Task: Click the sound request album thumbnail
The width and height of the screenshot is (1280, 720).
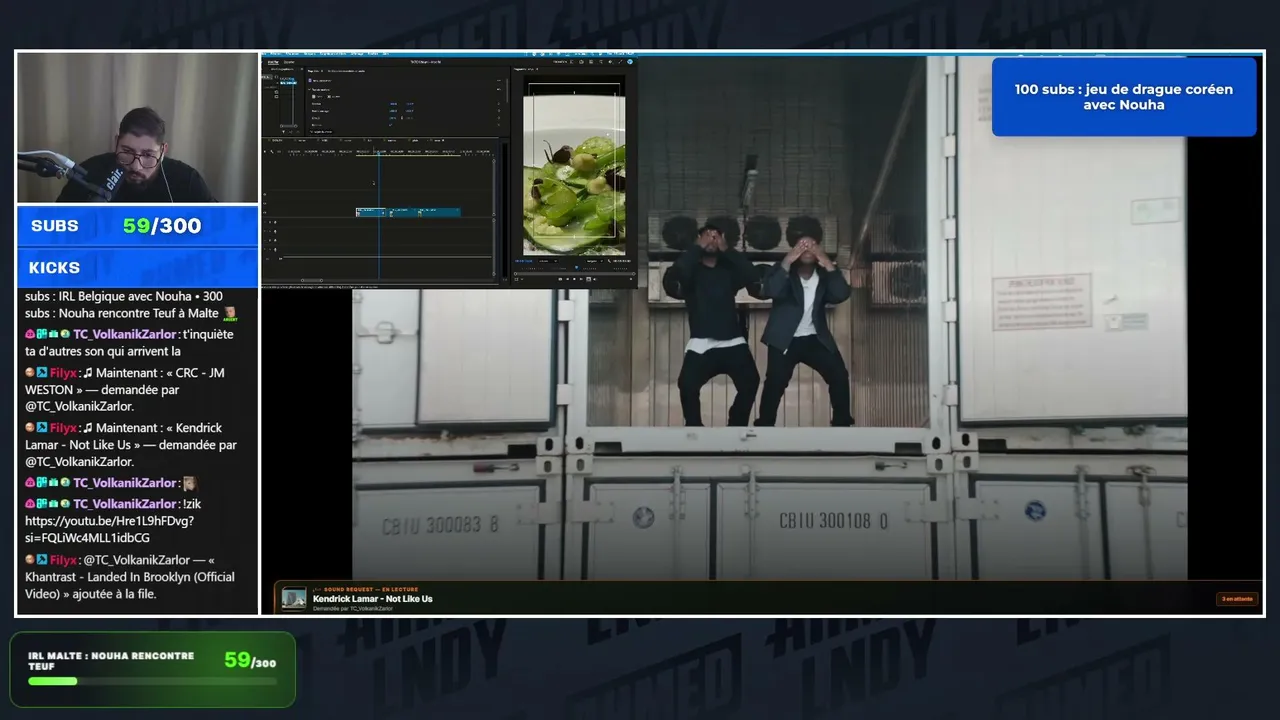Action: point(294,598)
